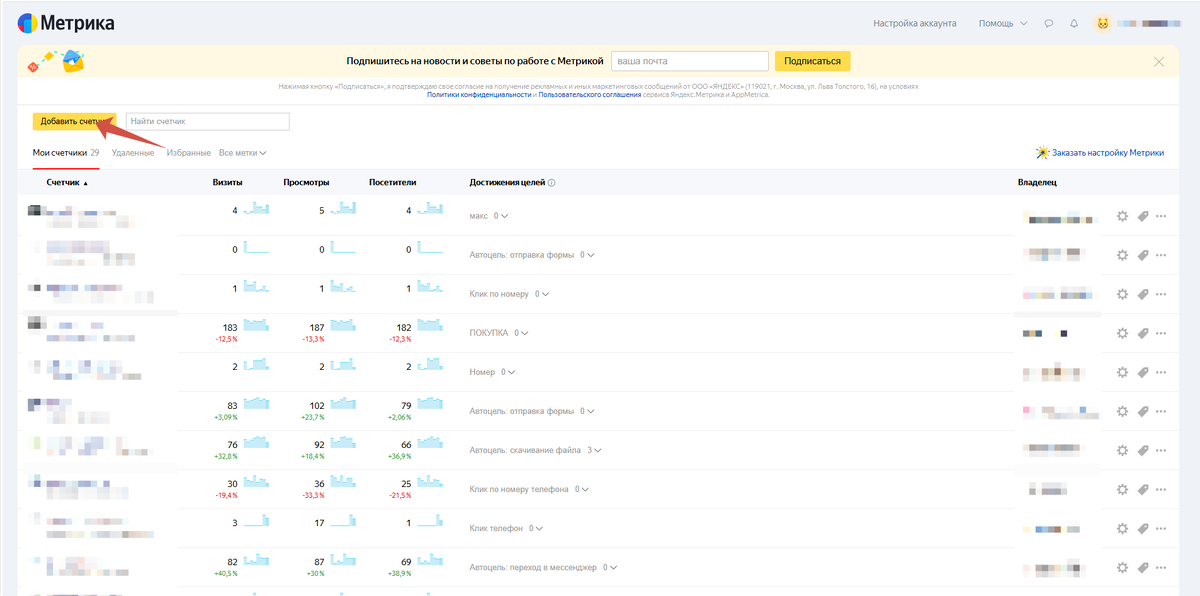Expand the Все метки filter dropdown
The image size is (1200, 596).
[243, 153]
